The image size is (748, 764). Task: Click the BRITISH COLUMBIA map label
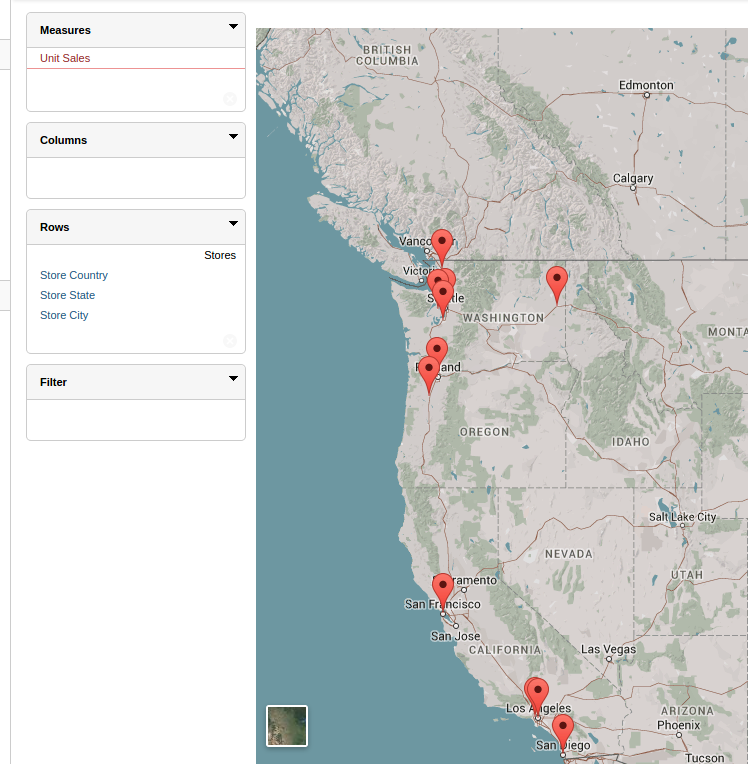387,56
